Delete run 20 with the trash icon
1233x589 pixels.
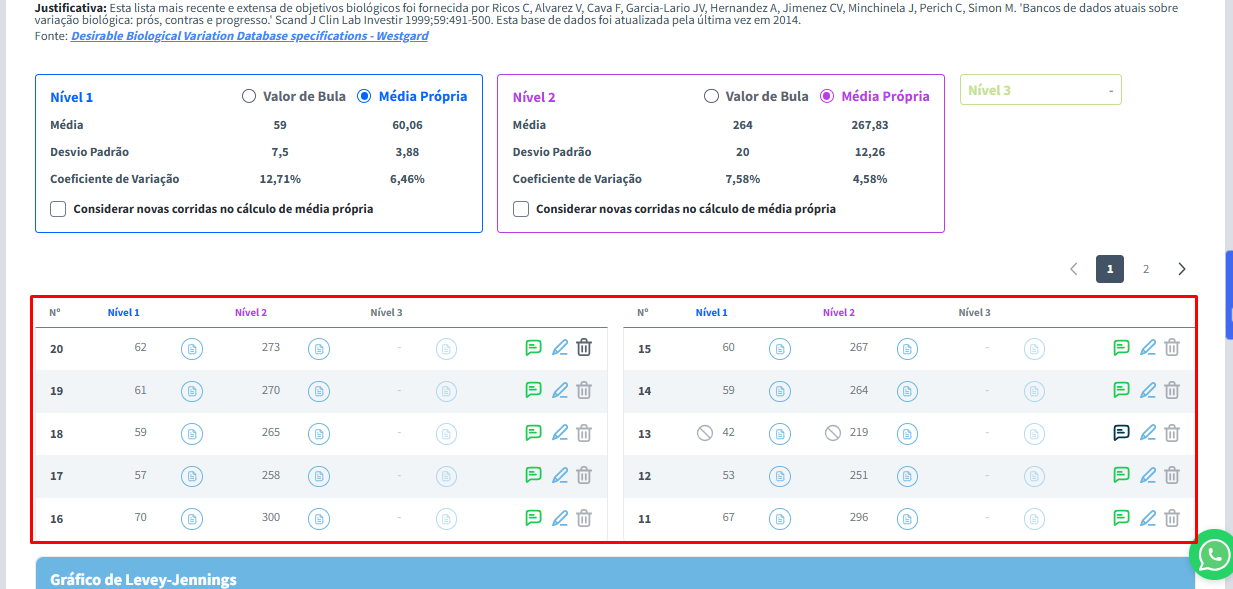tap(584, 348)
